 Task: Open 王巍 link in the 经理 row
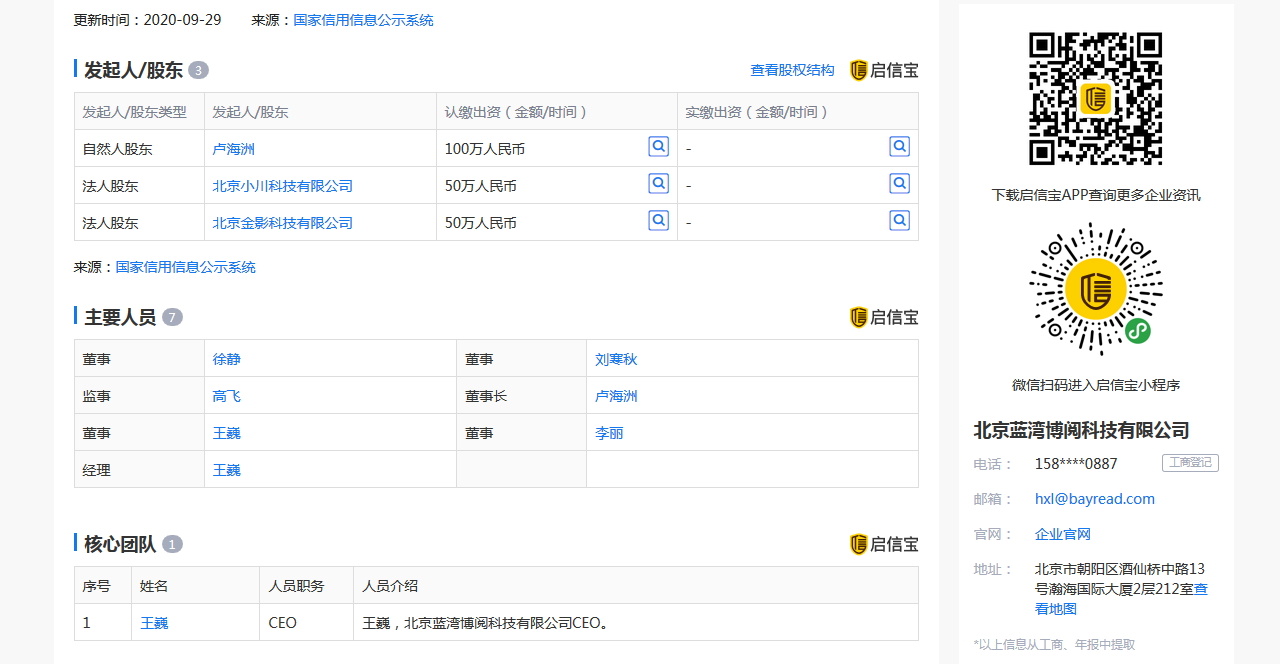pyautogui.click(x=227, y=470)
